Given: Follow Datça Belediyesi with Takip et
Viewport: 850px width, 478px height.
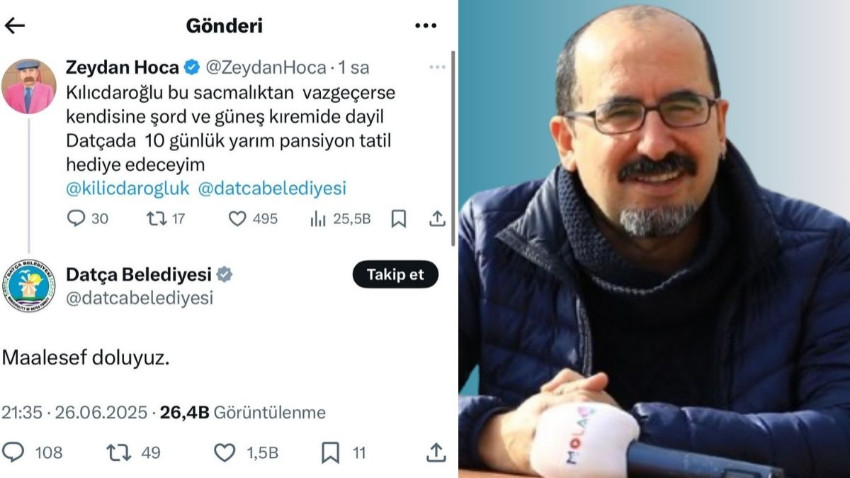Looking at the screenshot, I should 395,274.
